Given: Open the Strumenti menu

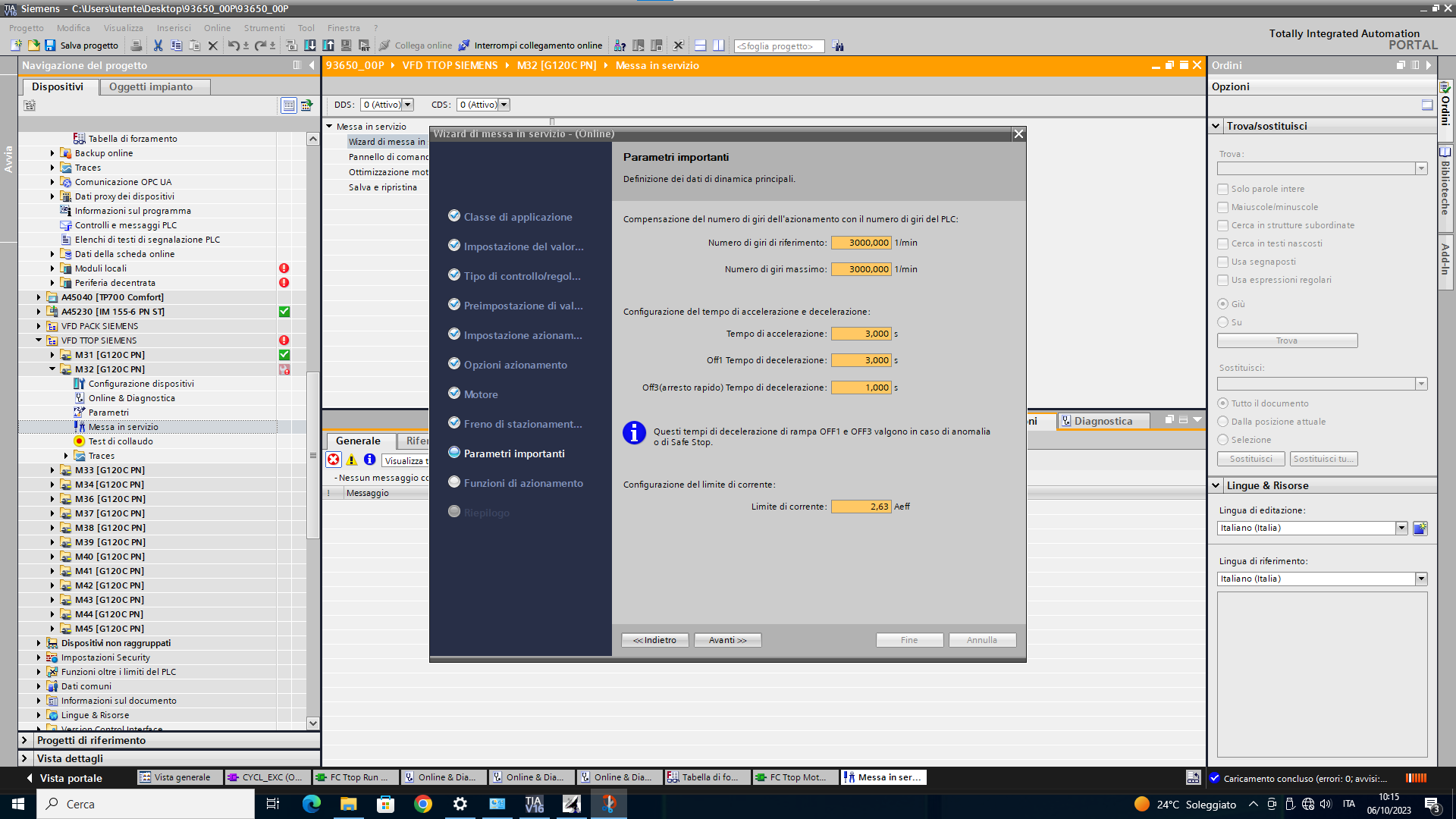Looking at the screenshot, I should coord(264,28).
